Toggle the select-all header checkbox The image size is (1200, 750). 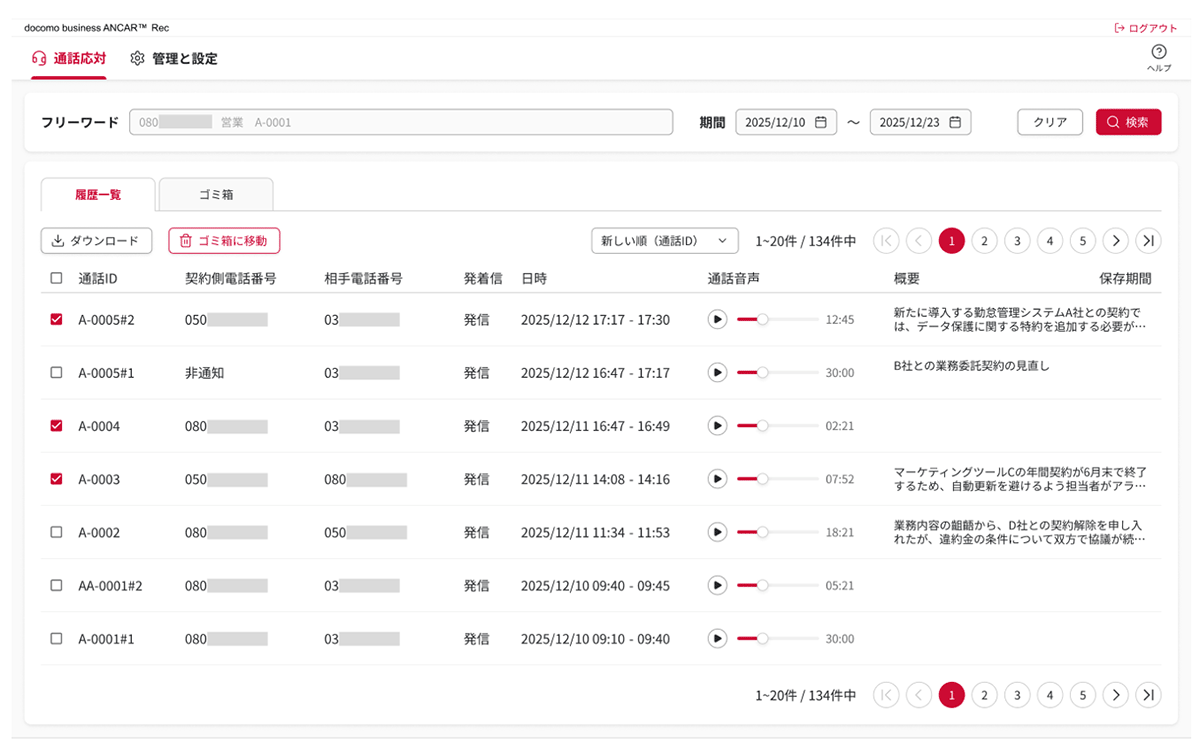(56, 278)
